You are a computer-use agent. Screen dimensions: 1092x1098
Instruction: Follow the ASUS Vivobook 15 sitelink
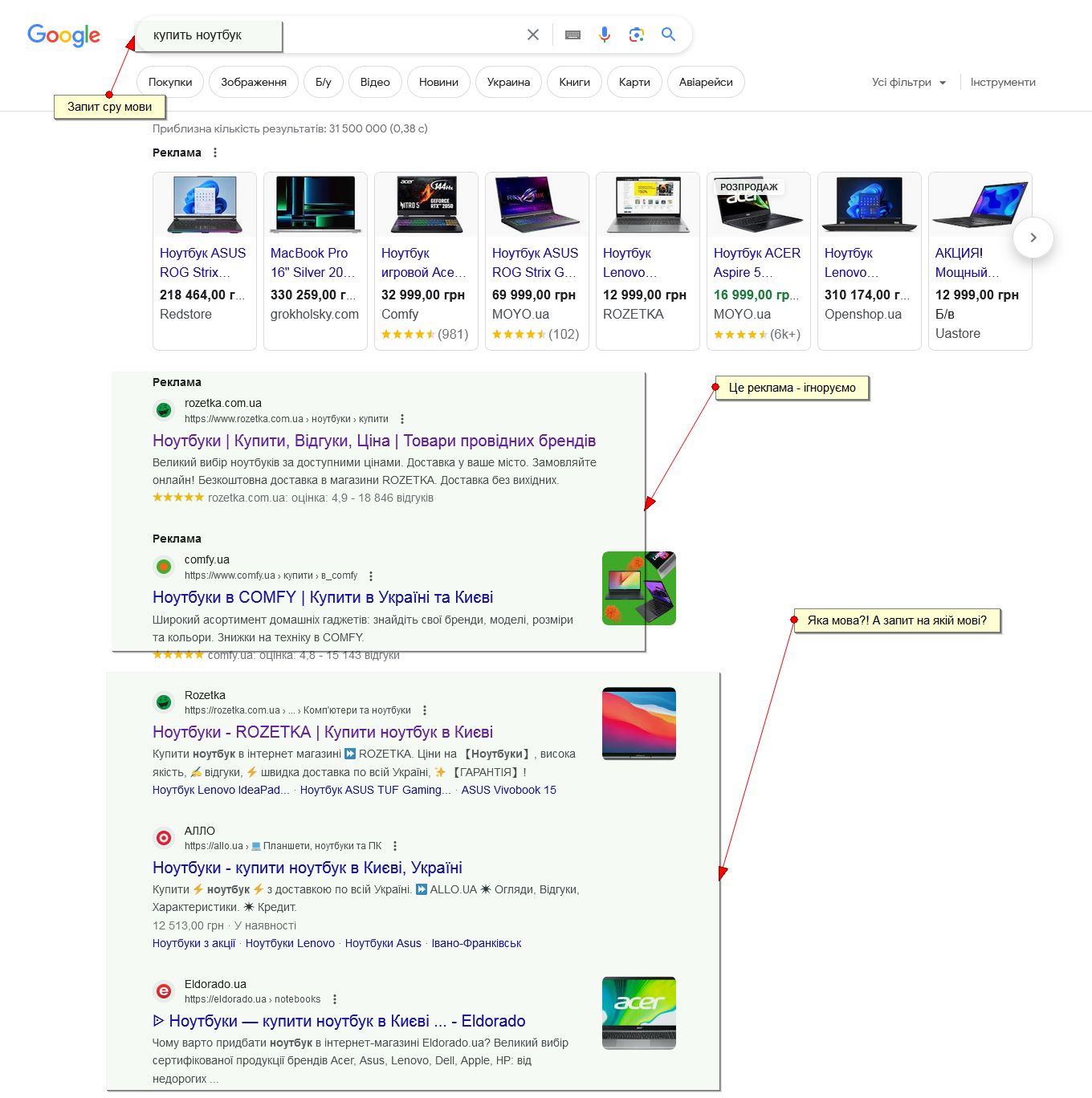coord(509,790)
